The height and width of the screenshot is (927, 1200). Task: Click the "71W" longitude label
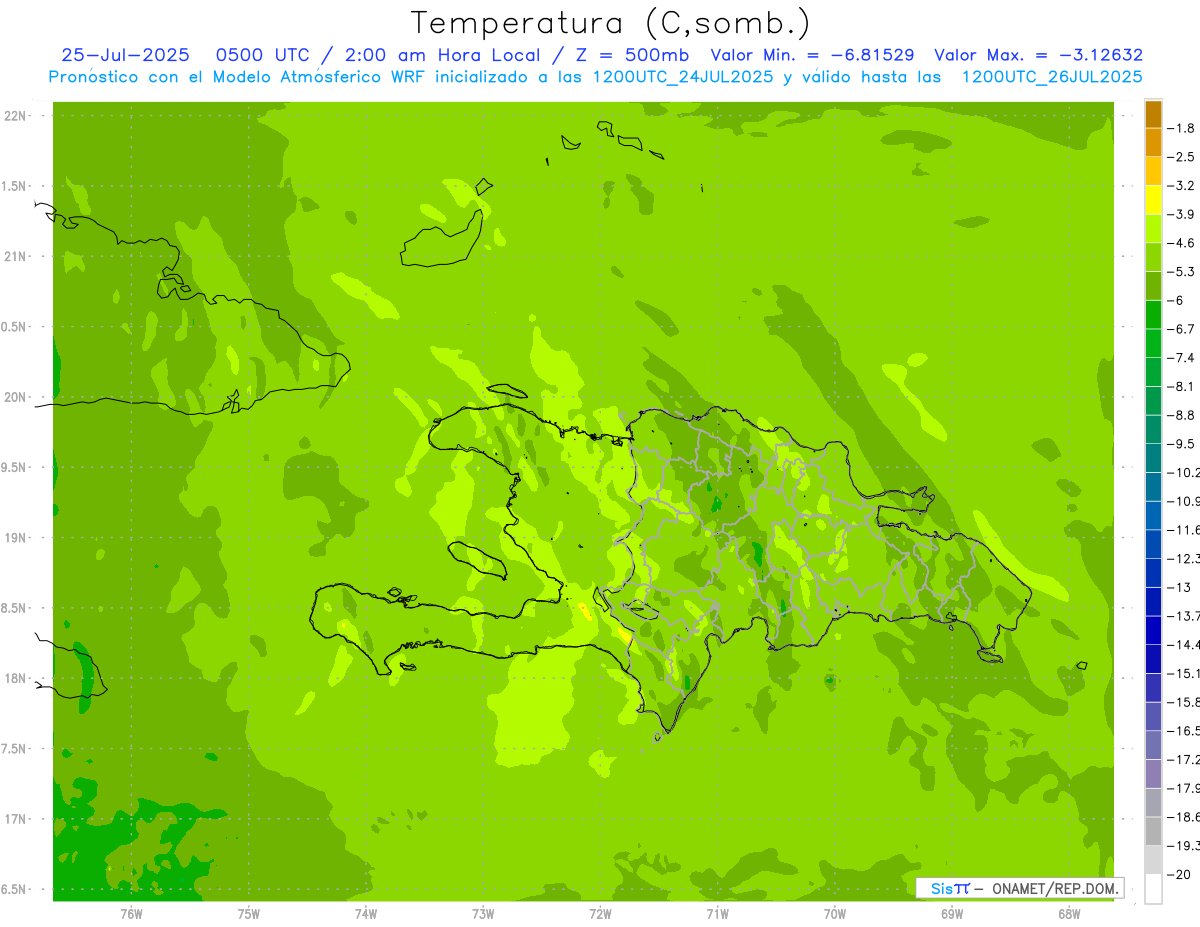[717, 913]
